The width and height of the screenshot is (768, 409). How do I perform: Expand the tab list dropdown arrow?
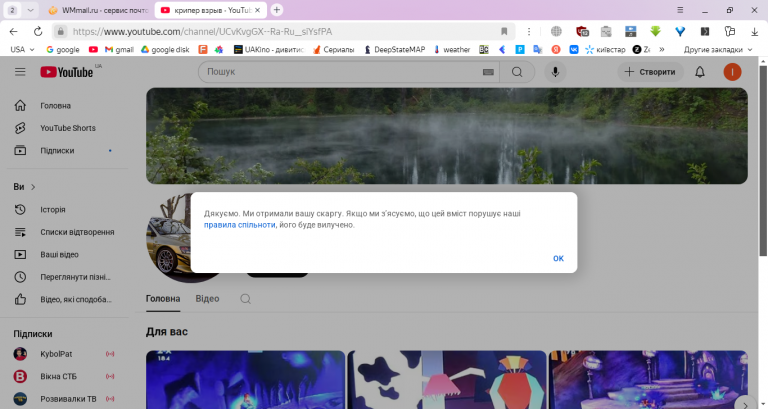[30, 10]
